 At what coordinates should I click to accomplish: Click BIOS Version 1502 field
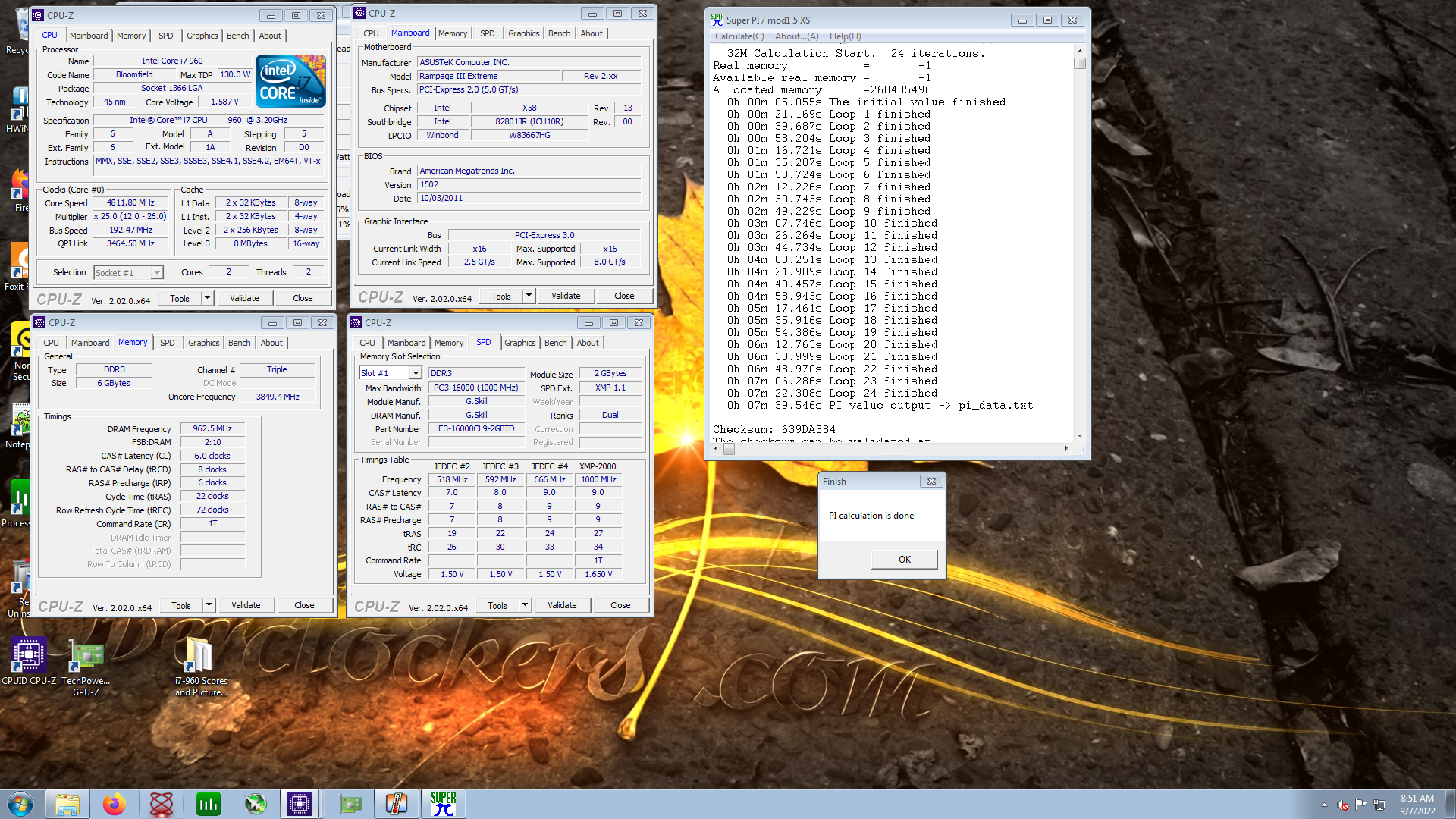point(529,184)
